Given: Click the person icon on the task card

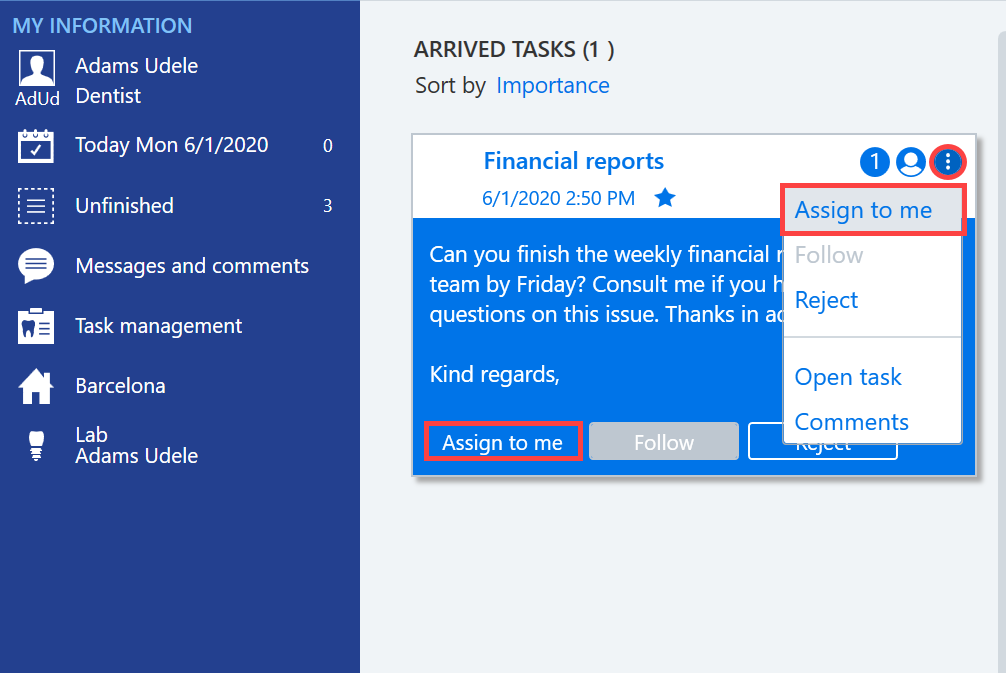Looking at the screenshot, I should [910, 162].
